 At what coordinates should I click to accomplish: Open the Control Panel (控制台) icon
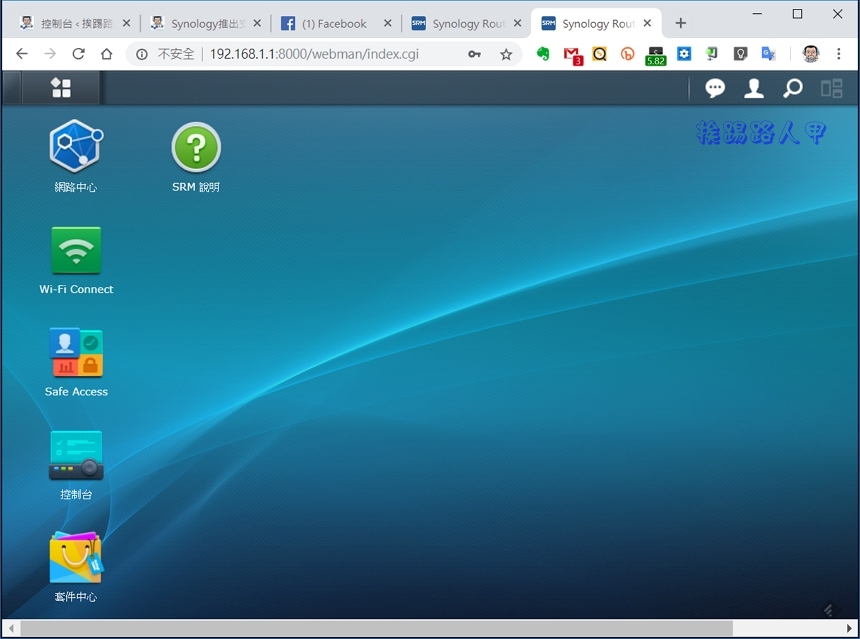click(x=76, y=455)
